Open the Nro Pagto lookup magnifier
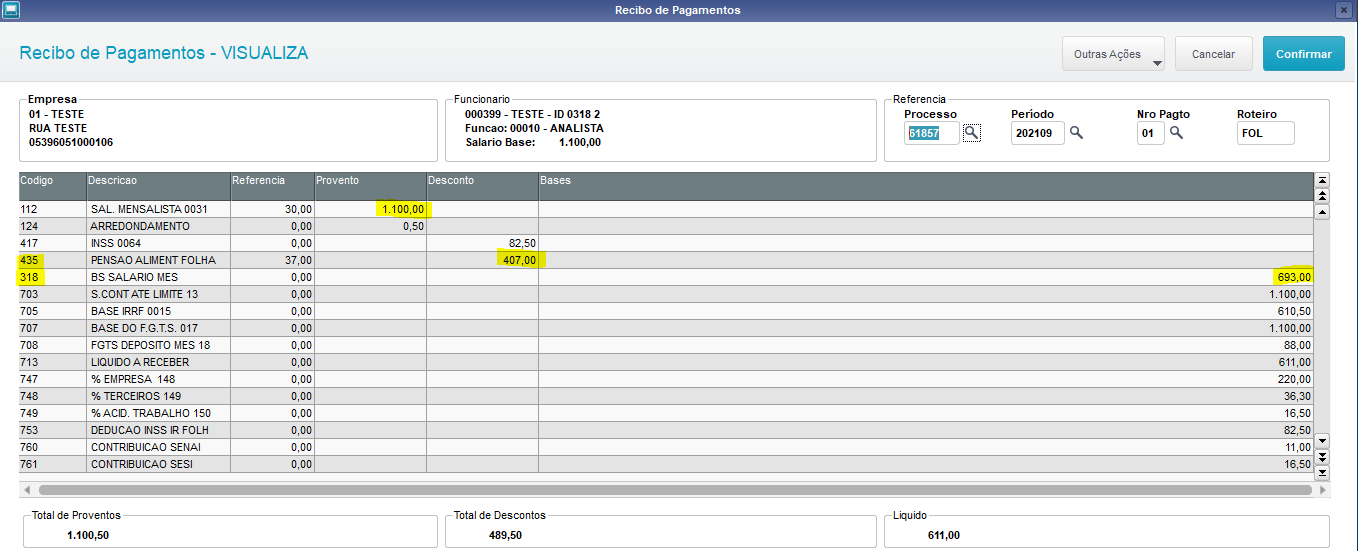This screenshot has height=551, width=1359. [x=1177, y=133]
